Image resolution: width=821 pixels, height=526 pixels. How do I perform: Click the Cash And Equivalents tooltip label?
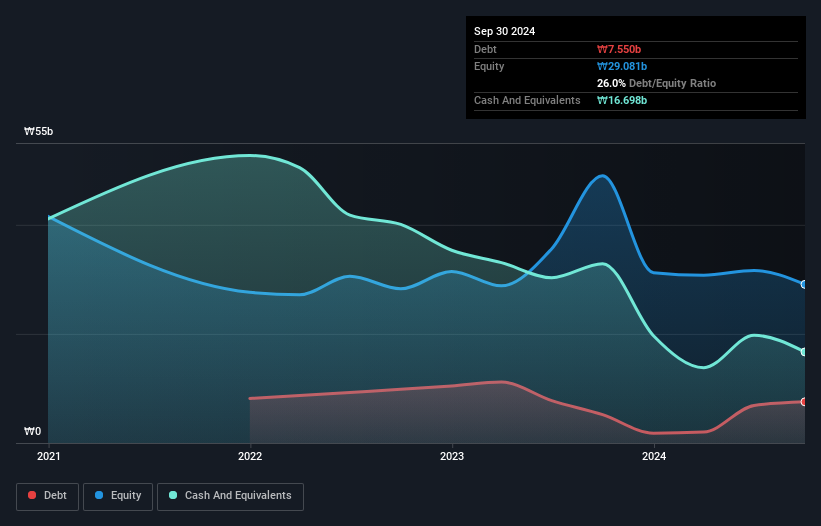pyautogui.click(x=527, y=100)
